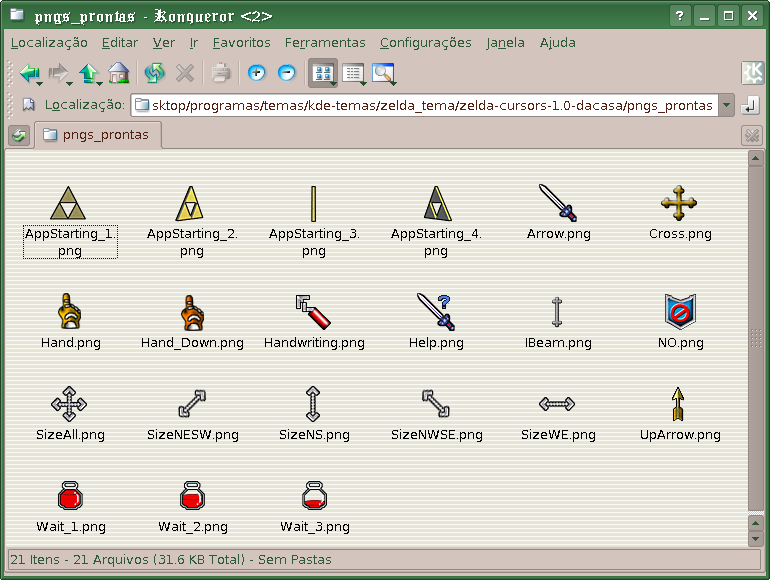Click the Go button beside location bar

pyautogui.click(x=749, y=105)
